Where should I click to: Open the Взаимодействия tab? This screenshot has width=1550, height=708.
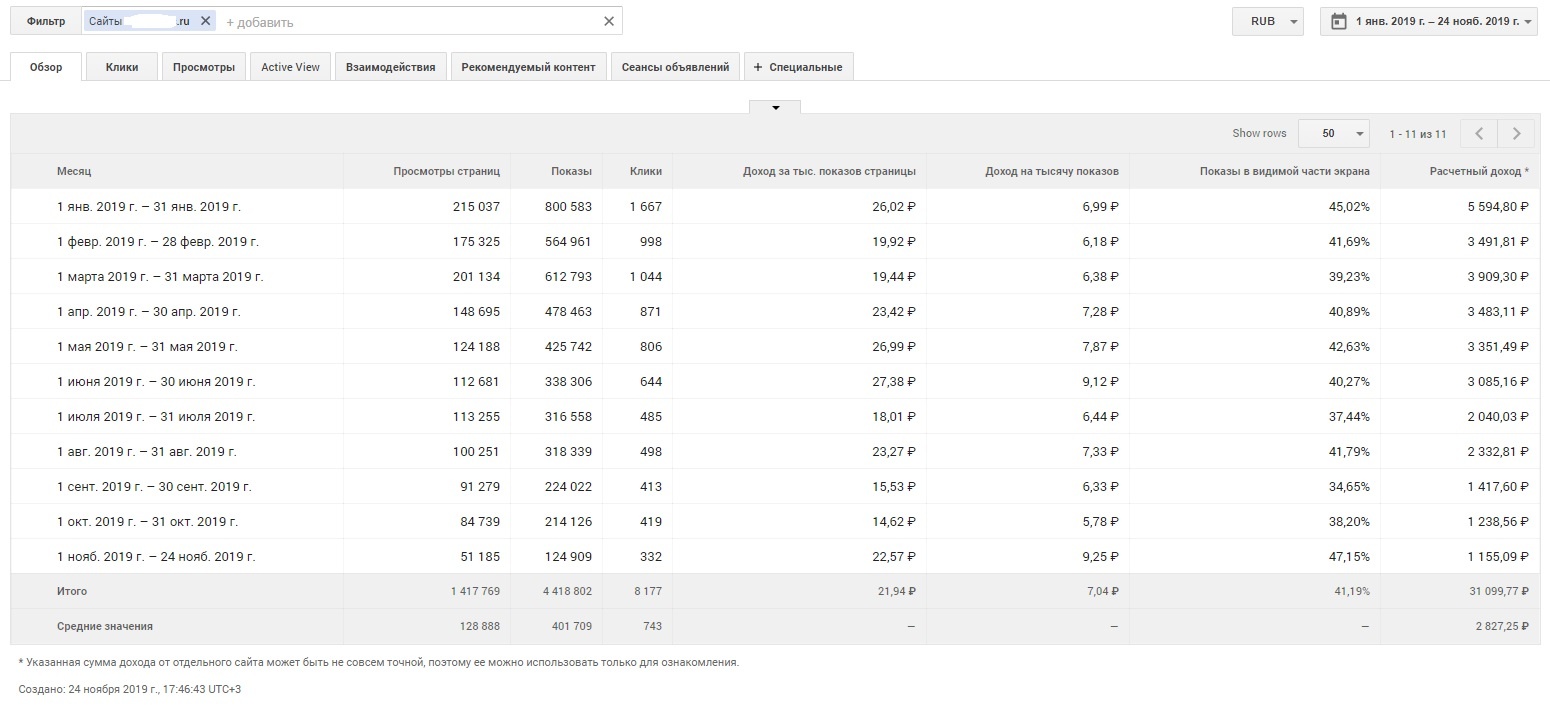pos(390,67)
